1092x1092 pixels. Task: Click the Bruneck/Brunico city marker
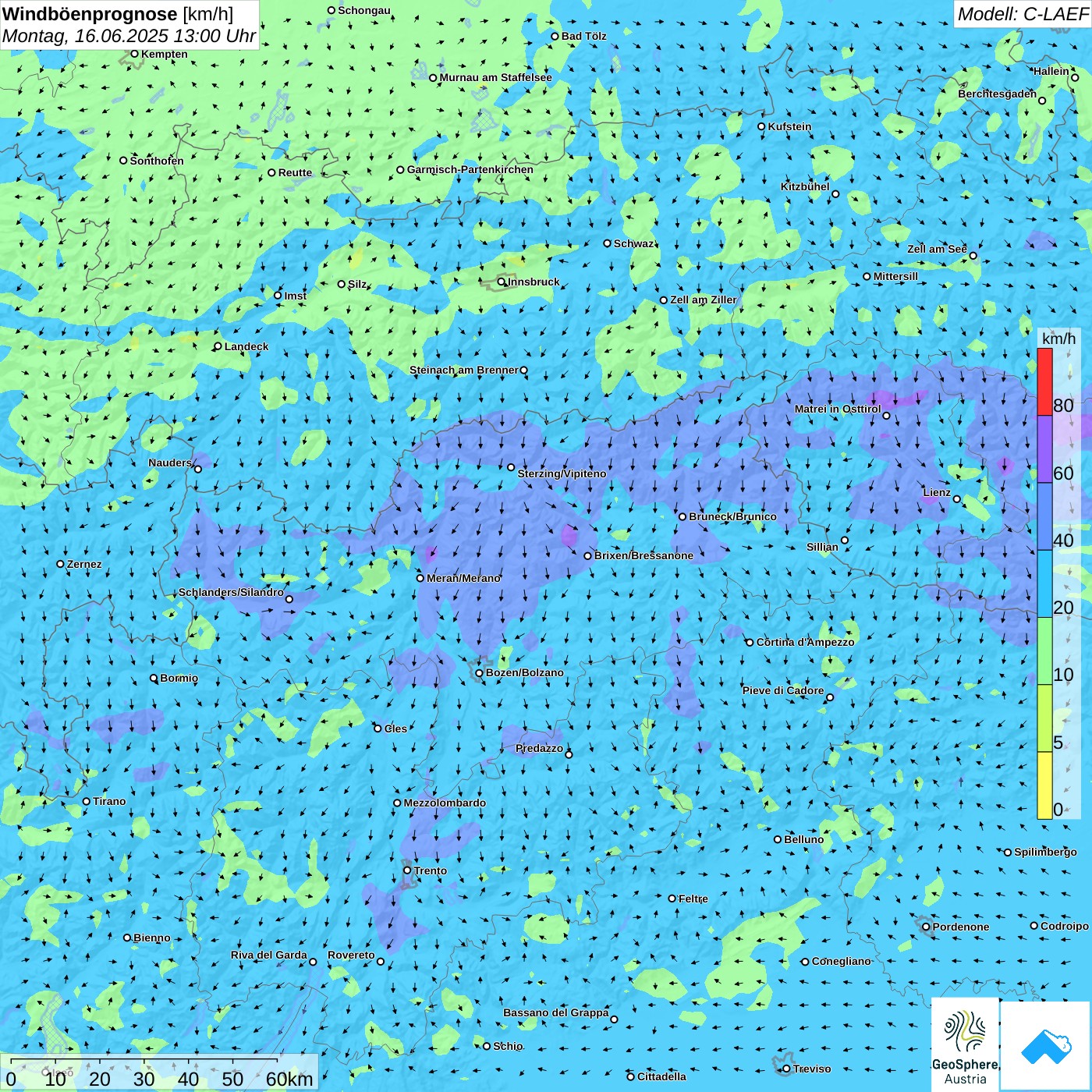click(682, 516)
